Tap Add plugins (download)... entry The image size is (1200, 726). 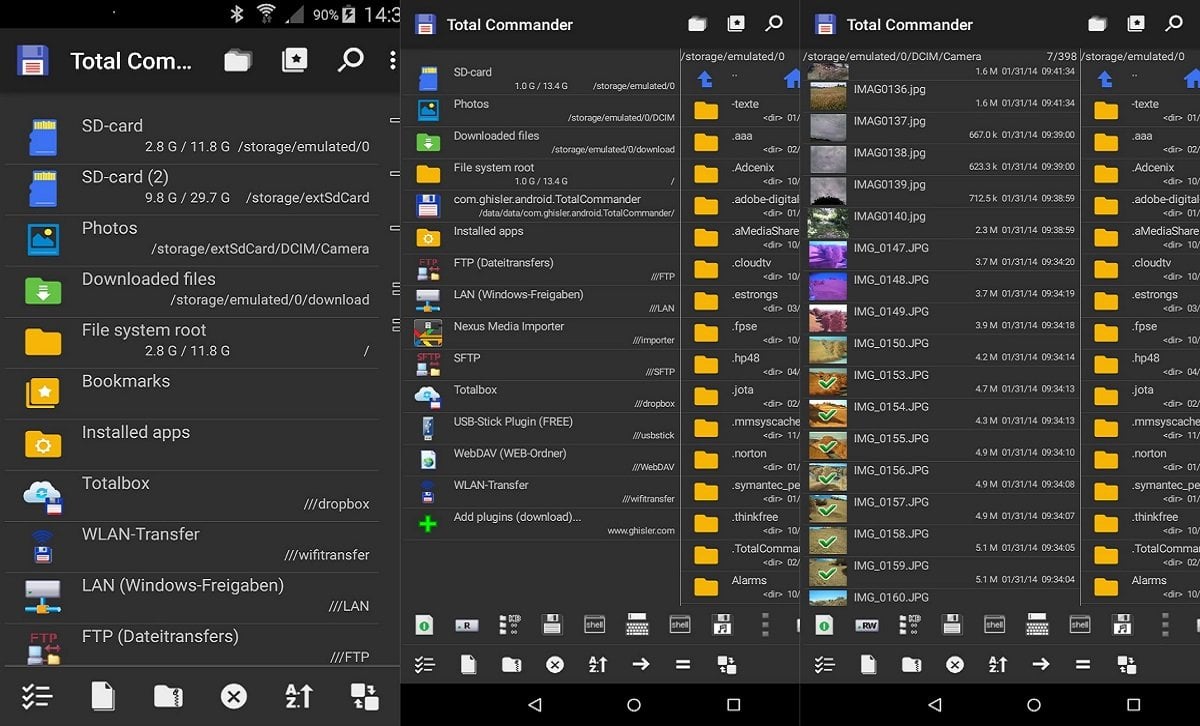point(541,523)
